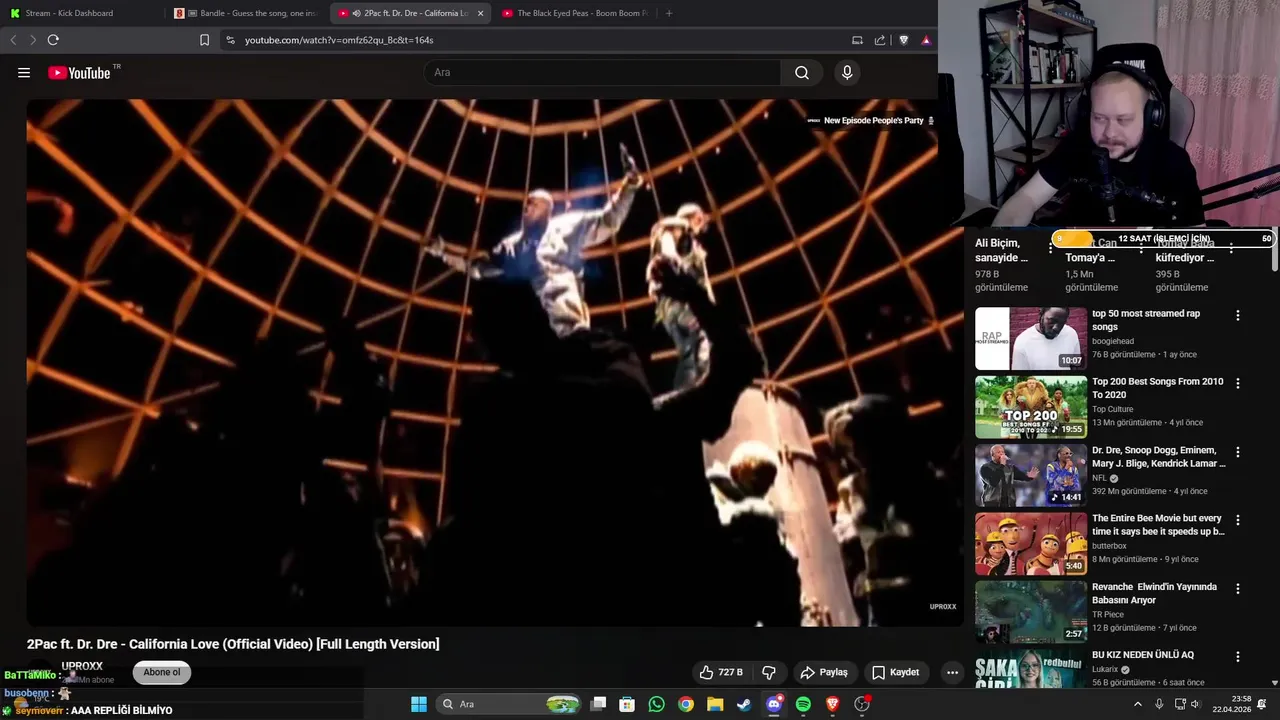Screen dimensions: 1280x720
Task: Open 'Revanche Elwind'in Yayınında' video title
Action: 1154,593
